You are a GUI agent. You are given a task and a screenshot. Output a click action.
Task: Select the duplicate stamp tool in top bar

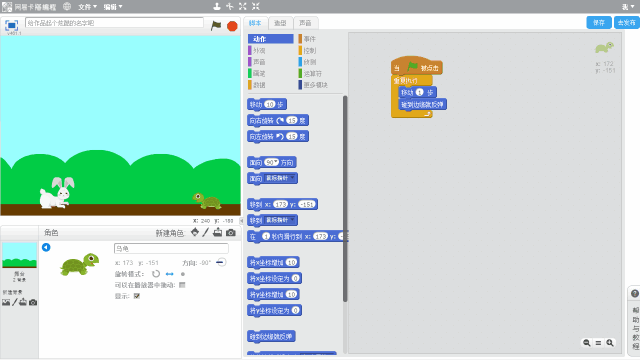pos(217,6)
